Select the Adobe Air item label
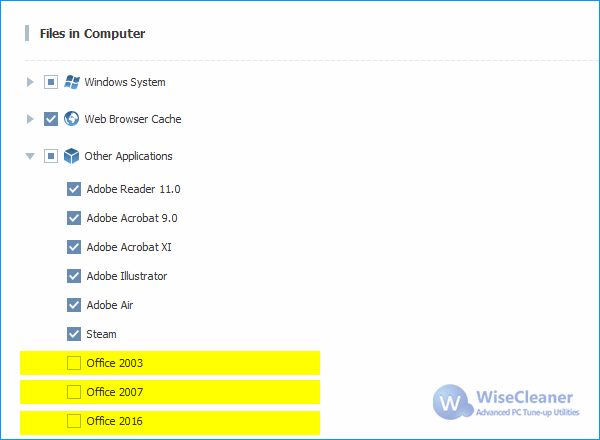This screenshot has height=440, width=600. coord(110,305)
